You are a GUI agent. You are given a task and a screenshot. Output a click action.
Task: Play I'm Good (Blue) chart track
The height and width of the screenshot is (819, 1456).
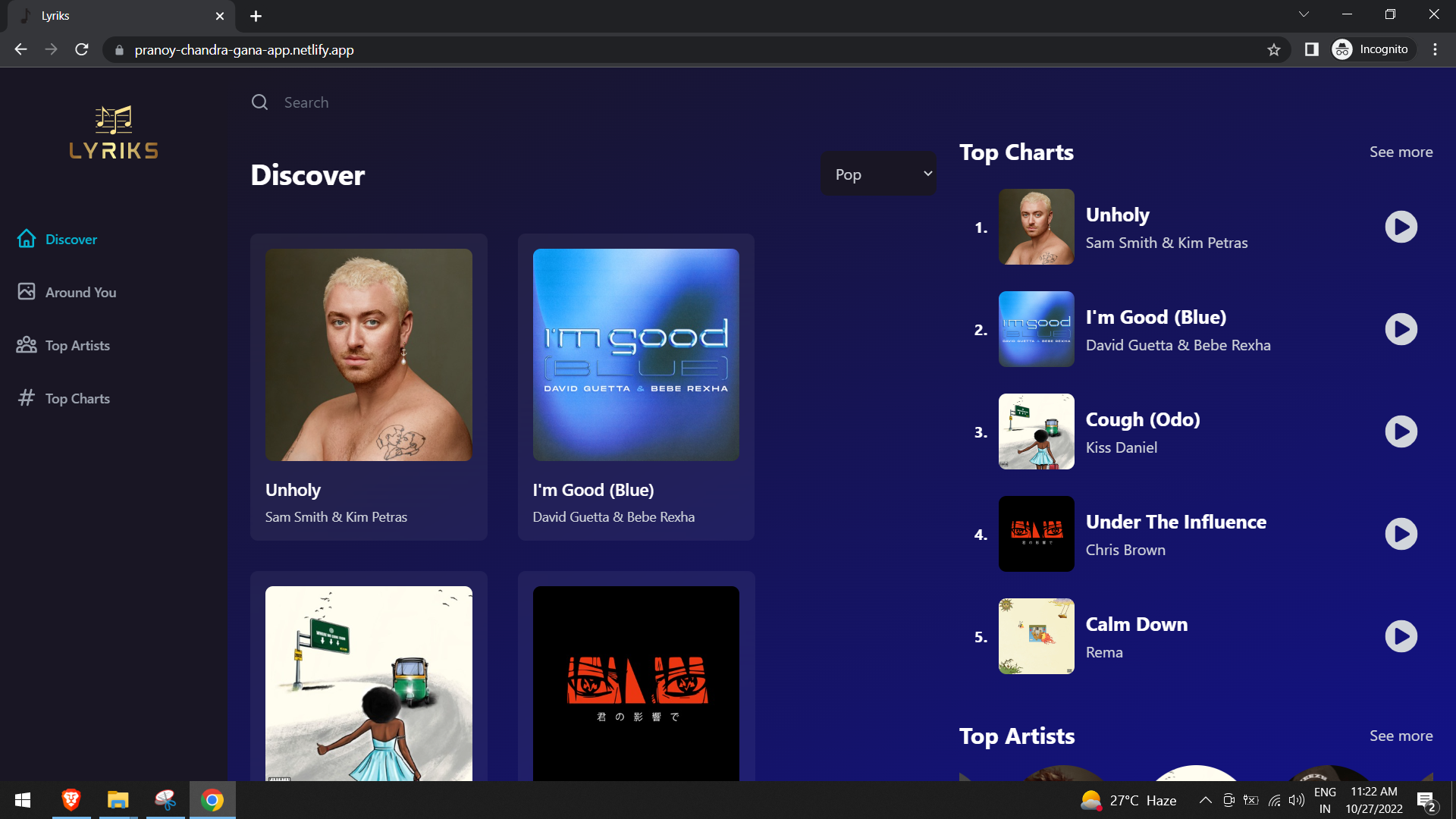tap(1401, 329)
